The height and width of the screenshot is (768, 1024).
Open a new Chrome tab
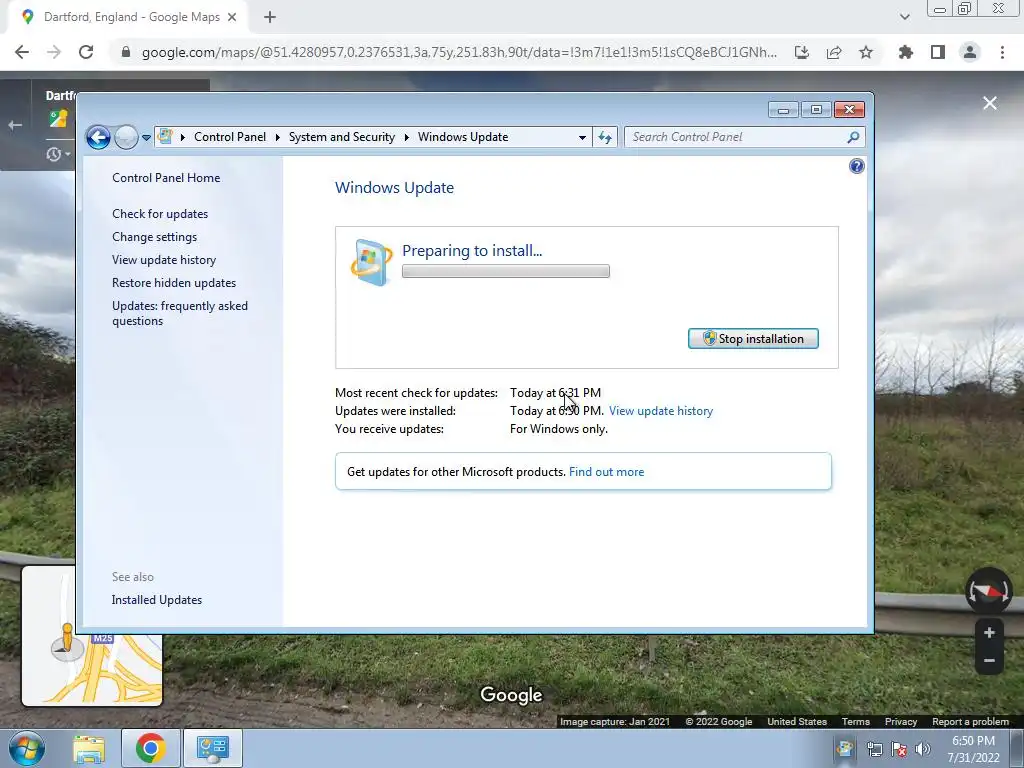[270, 17]
